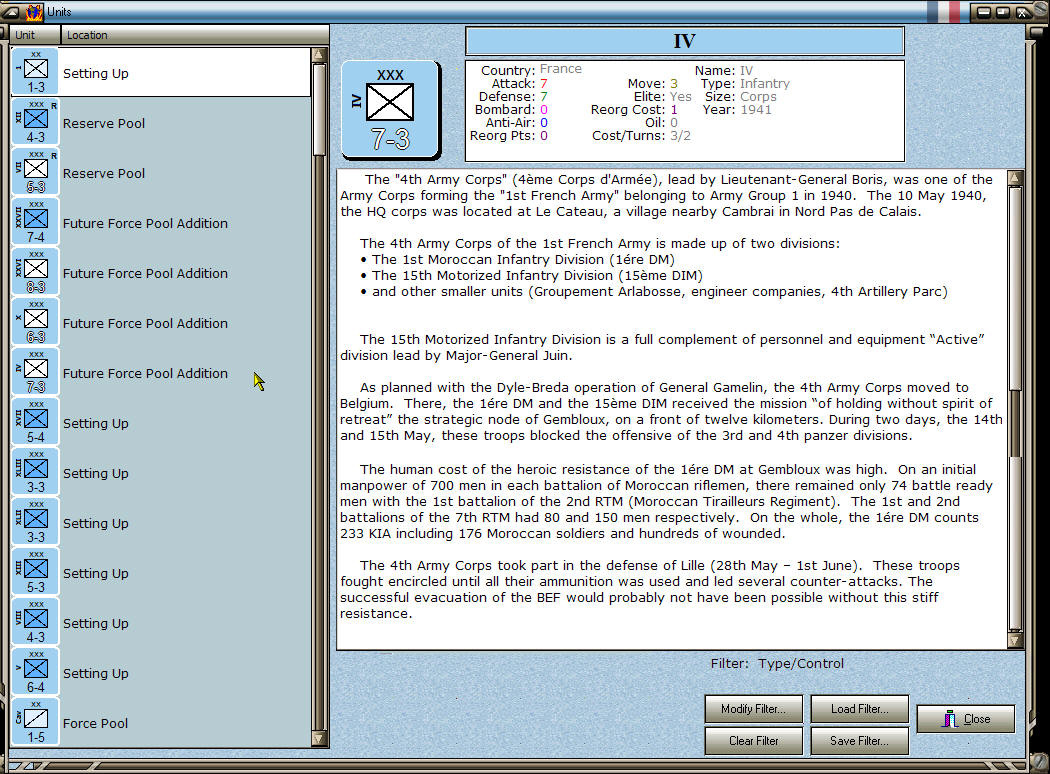Select the X corps 6-3 infantry counter
1050x774 pixels.
click(x=34, y=323)
